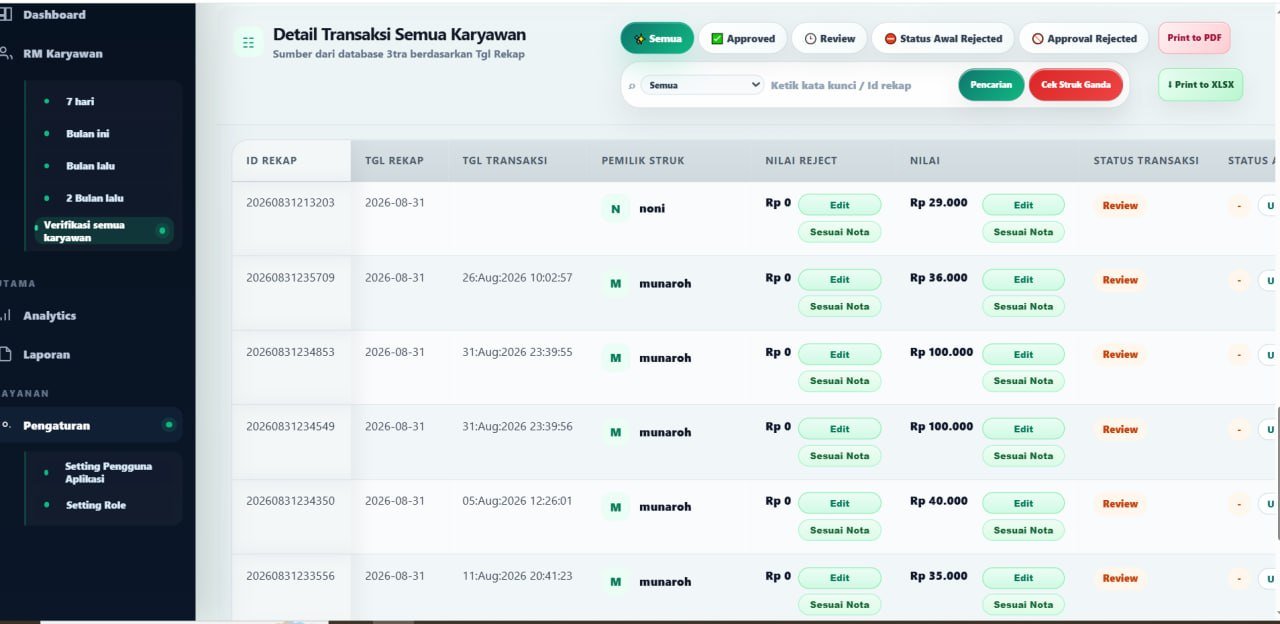Click the Pencarian button
This screenshot has width=1280, height=624.
tap(991, 85)
